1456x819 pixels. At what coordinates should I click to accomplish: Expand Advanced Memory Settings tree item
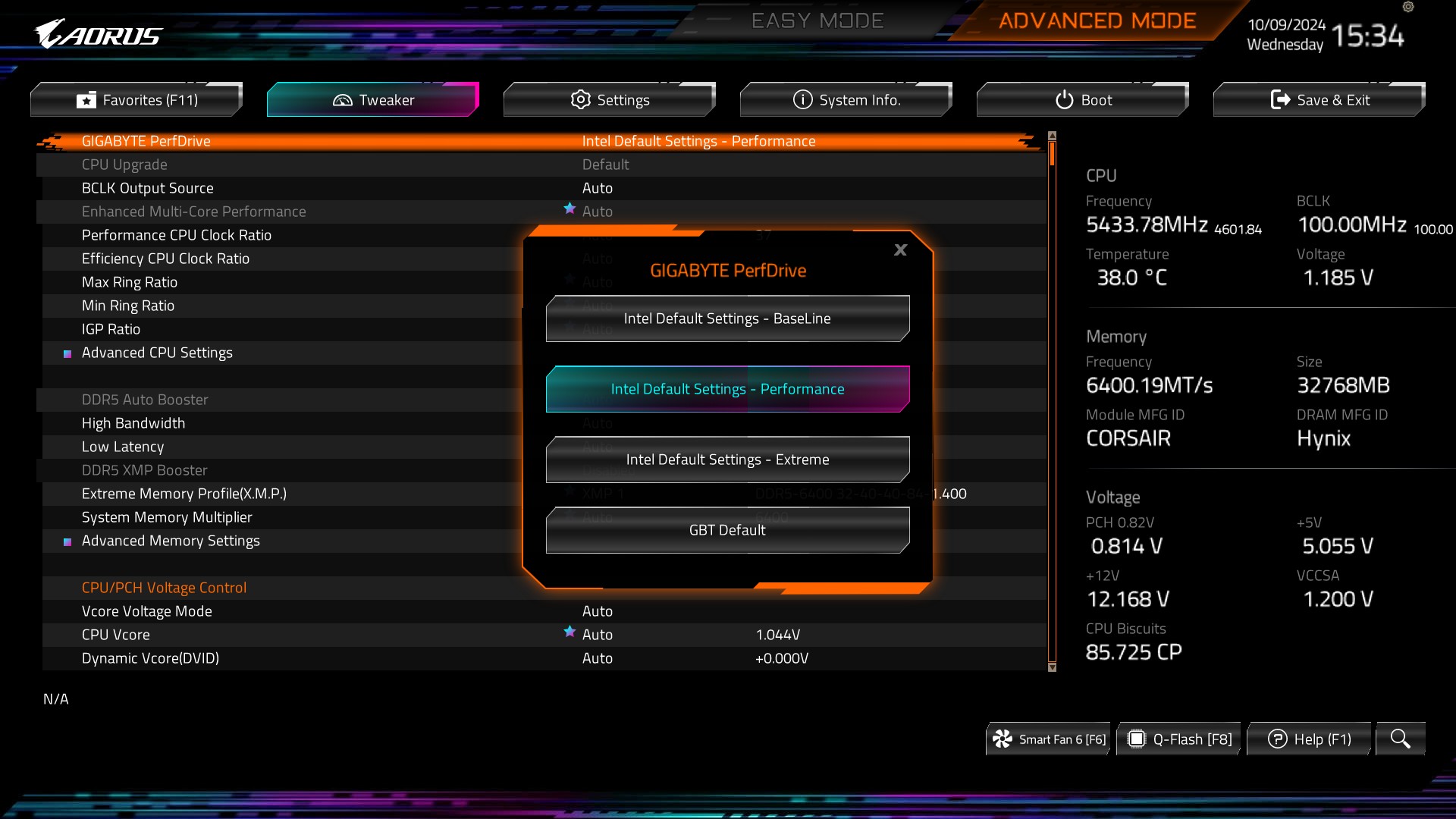170,540
